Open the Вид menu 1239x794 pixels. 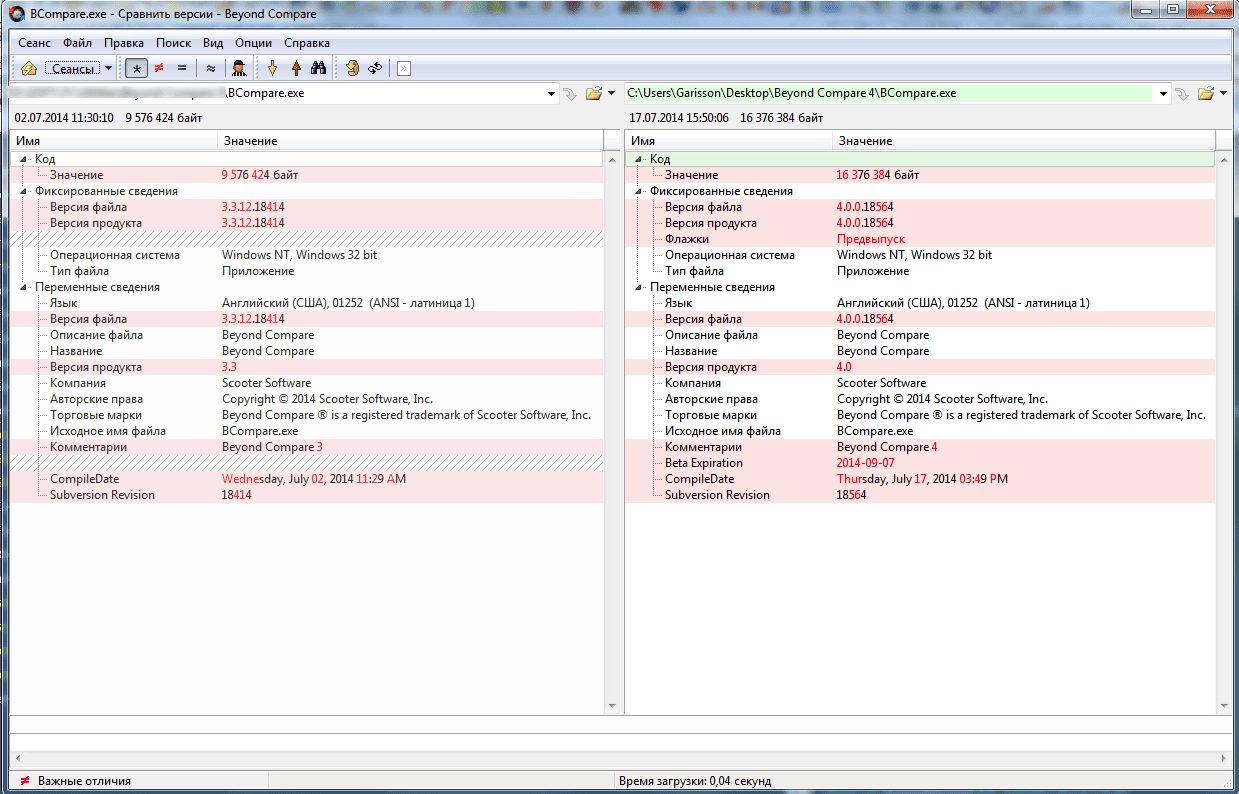(213, 43)
